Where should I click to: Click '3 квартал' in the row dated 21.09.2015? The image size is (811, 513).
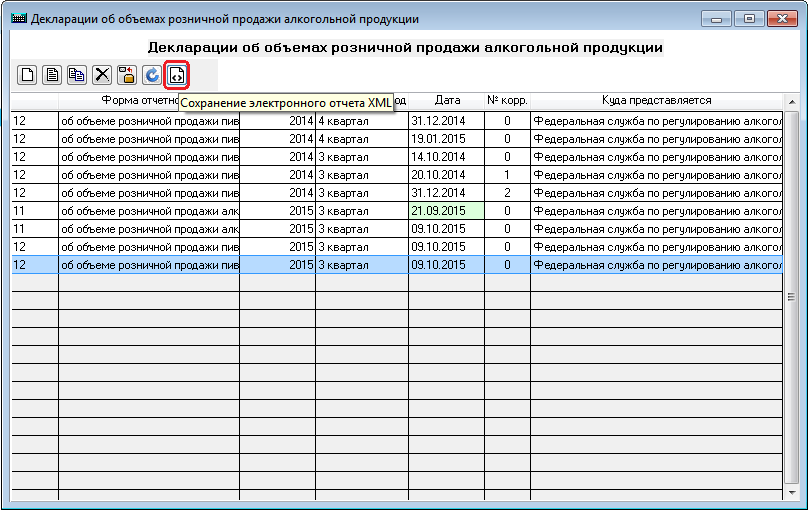(x=362, y=211)
